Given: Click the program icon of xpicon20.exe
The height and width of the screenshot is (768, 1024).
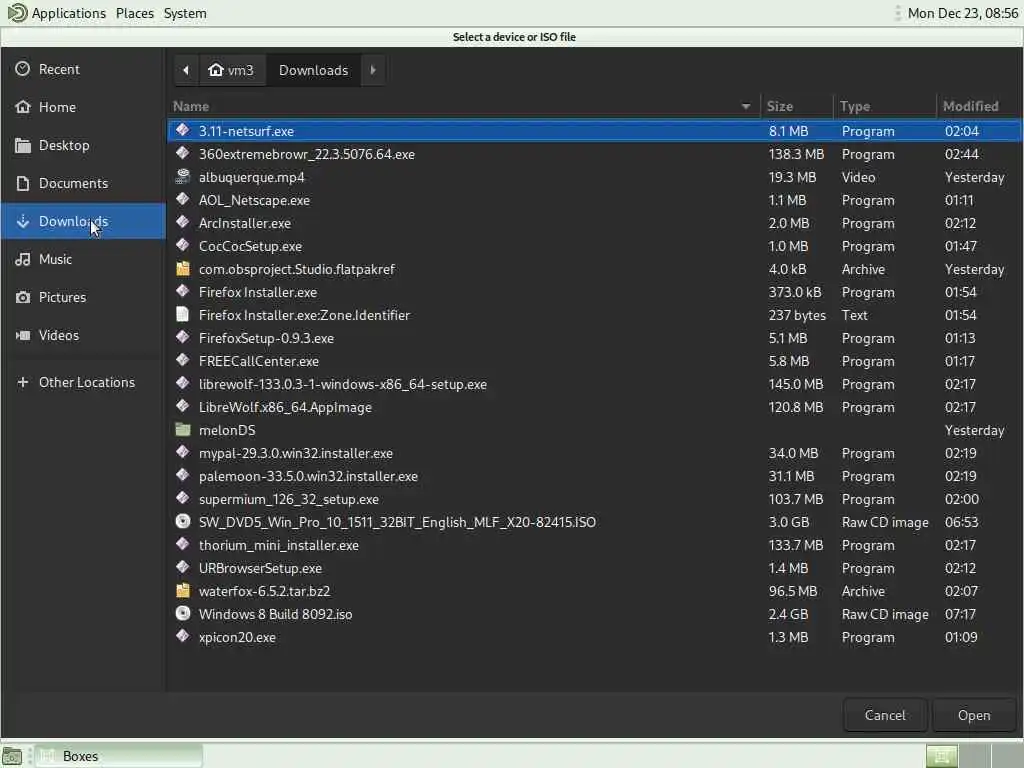Looking at the screenshot, I should coord(183,636).
